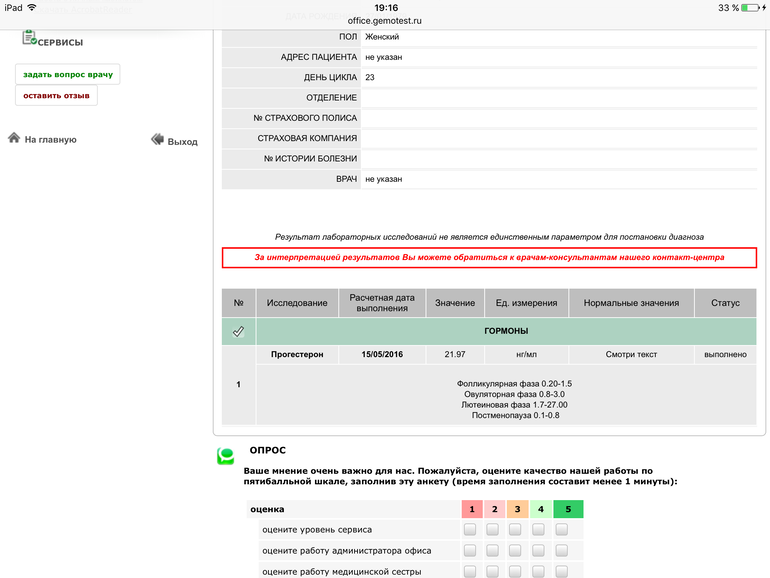Tick rating 4 for service level
Viewport: 770px width, 578px height.
[538, 529]
